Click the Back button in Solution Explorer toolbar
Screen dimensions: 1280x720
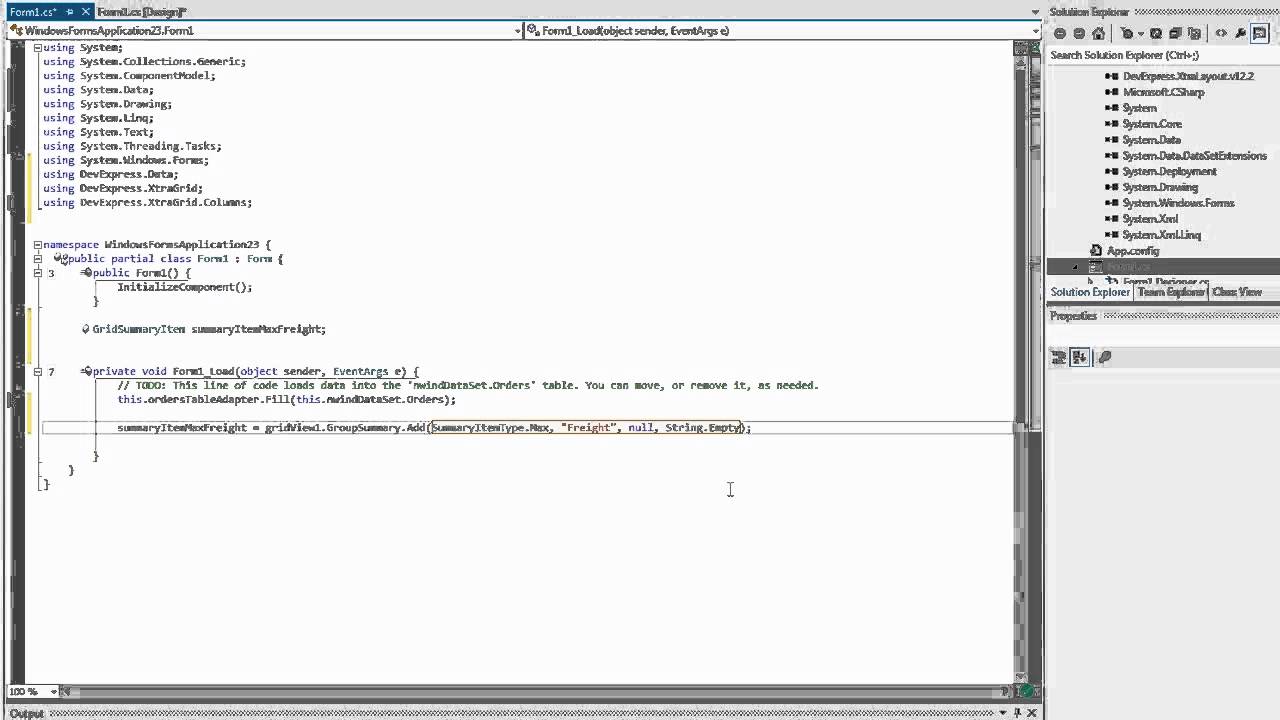1060,34
